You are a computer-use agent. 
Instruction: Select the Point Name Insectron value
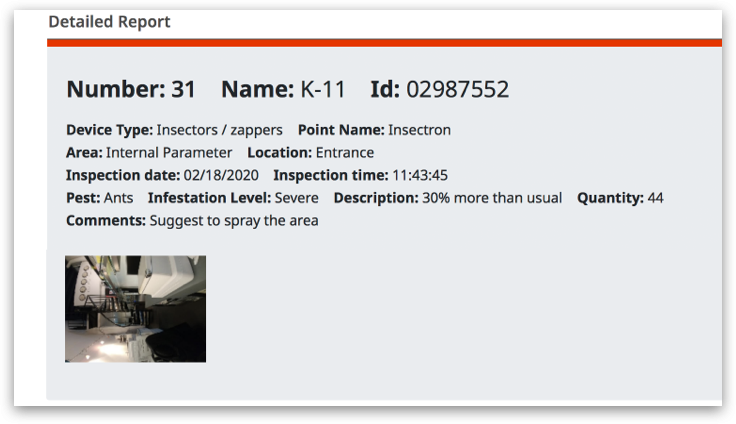(419, 130)
